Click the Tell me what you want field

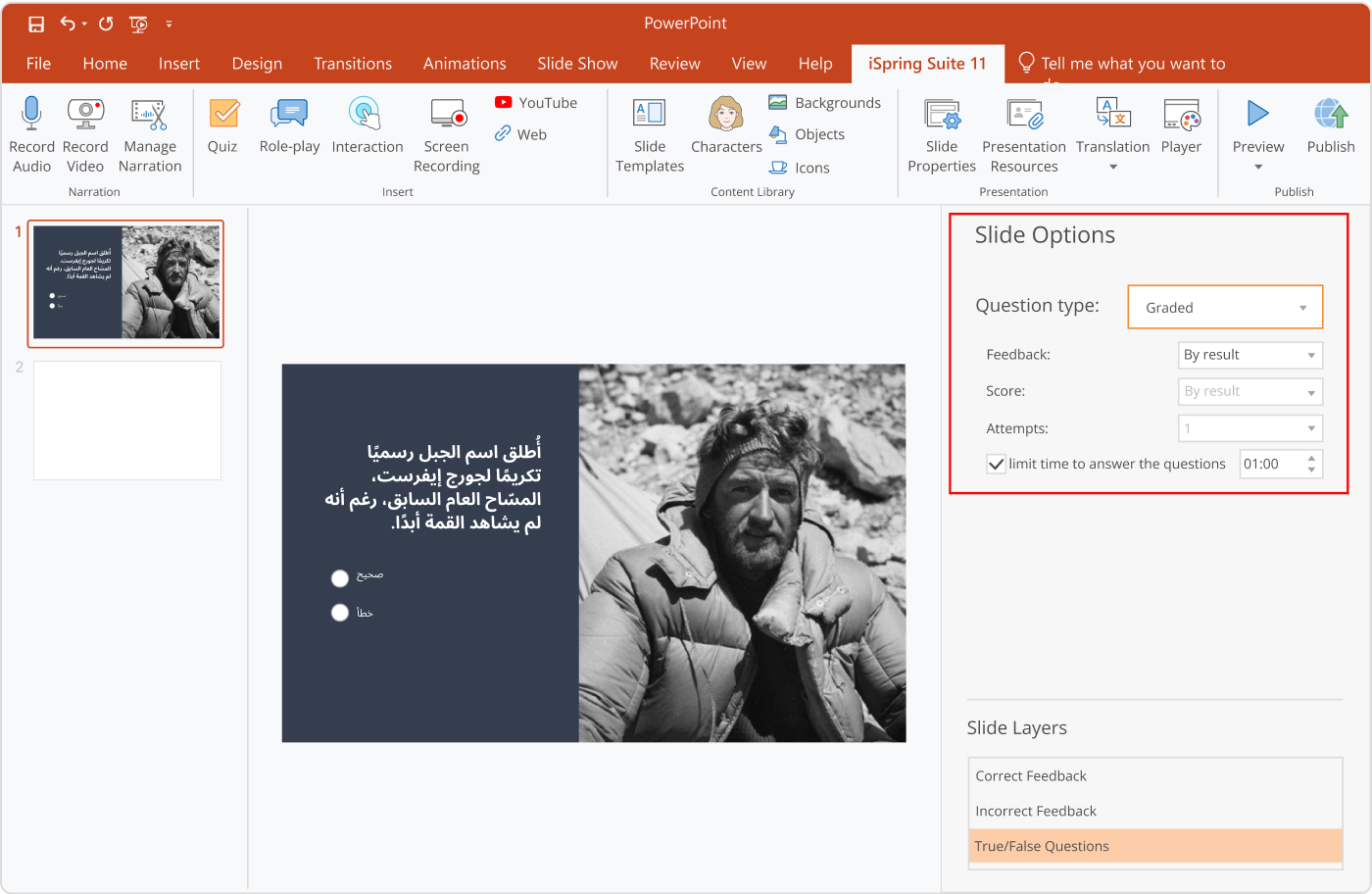coord(1122,64)
